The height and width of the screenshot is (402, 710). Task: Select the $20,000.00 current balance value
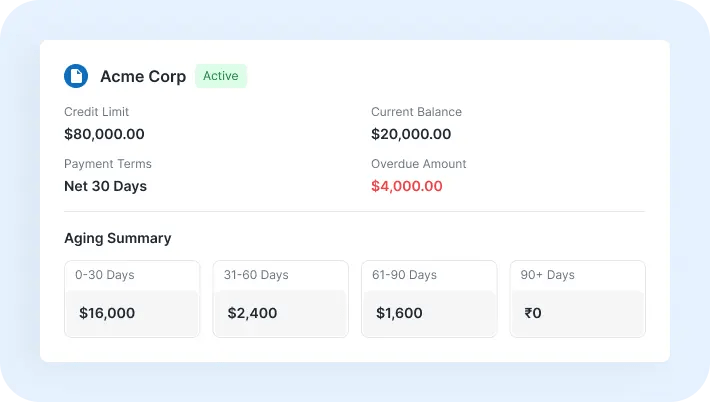[x=411, y=134]
